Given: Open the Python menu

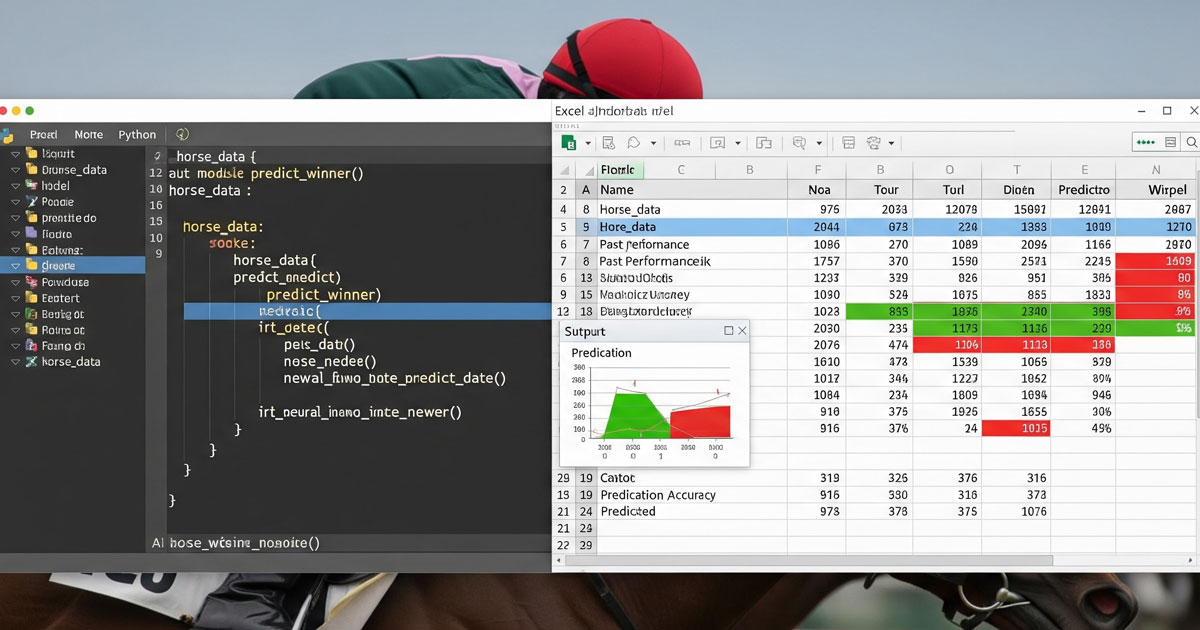Looking at the screenshot, I should click(x=137, y=135).
